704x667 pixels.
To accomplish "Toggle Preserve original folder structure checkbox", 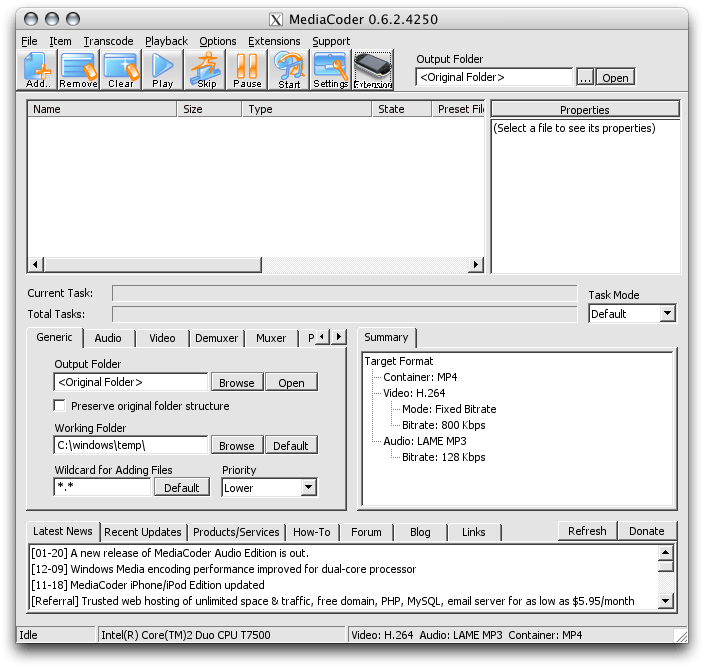I will click(x=59, y=405).
